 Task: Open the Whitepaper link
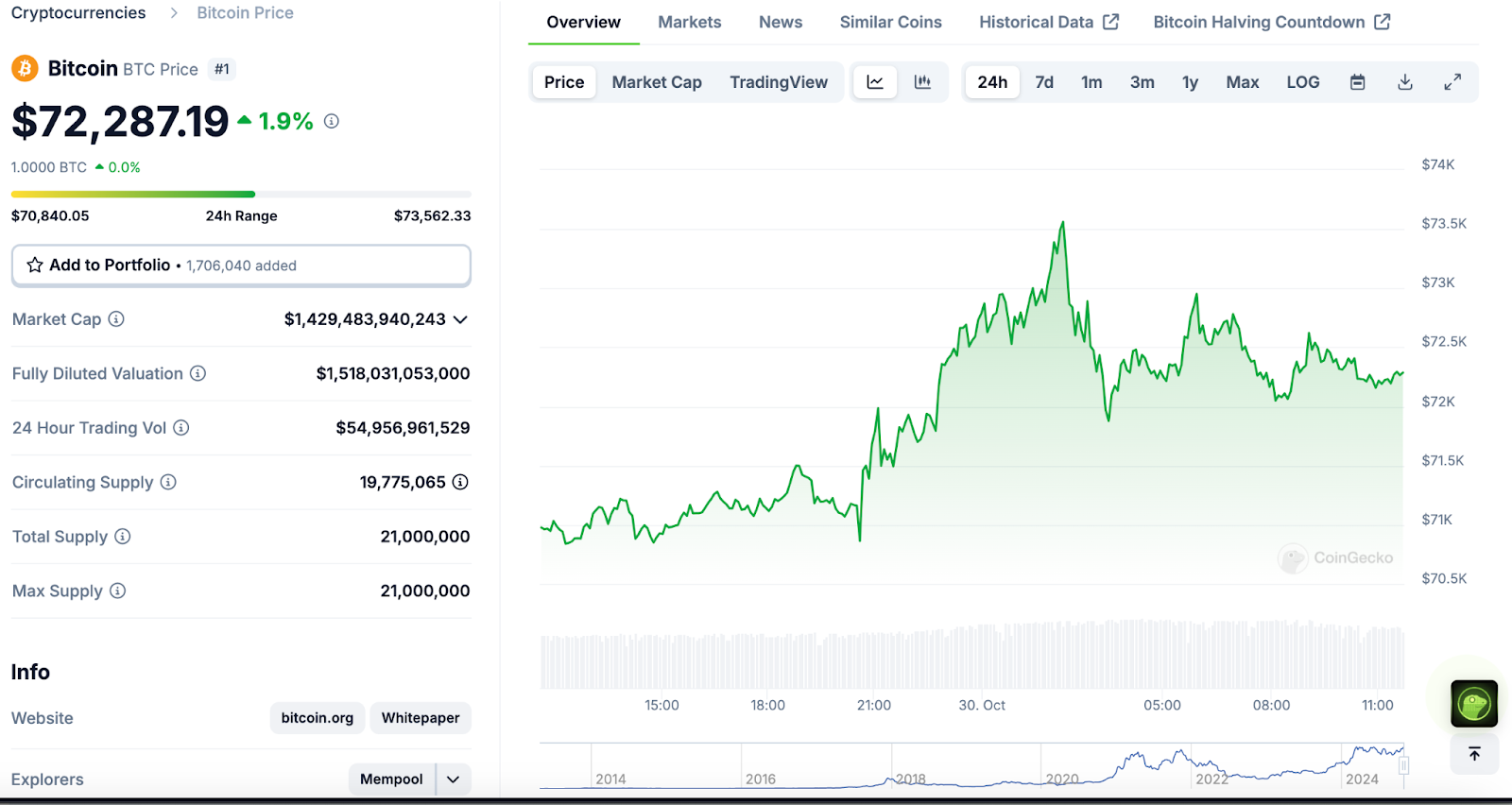[x=421, y=718]
